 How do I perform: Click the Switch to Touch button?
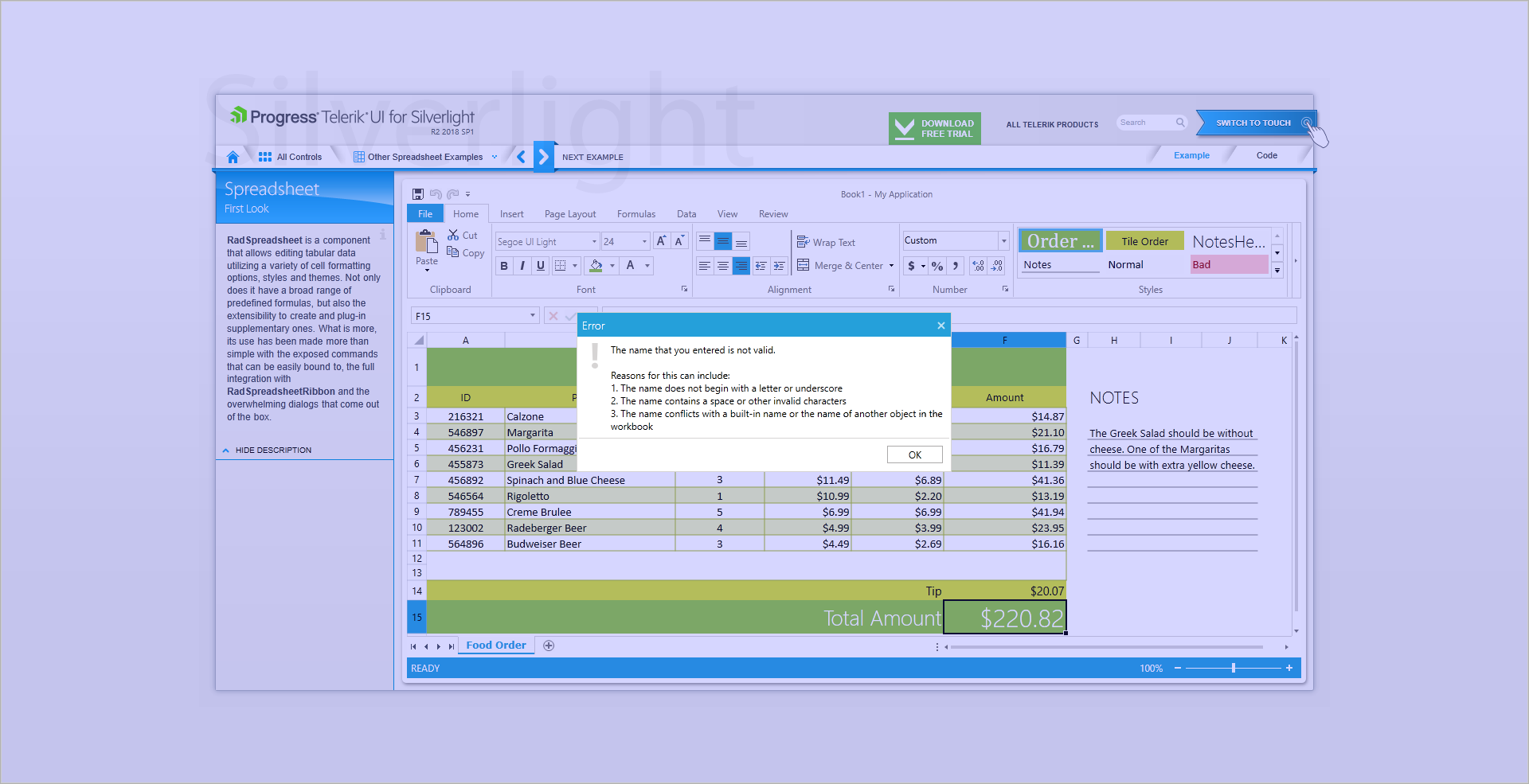coord(1255,123)
